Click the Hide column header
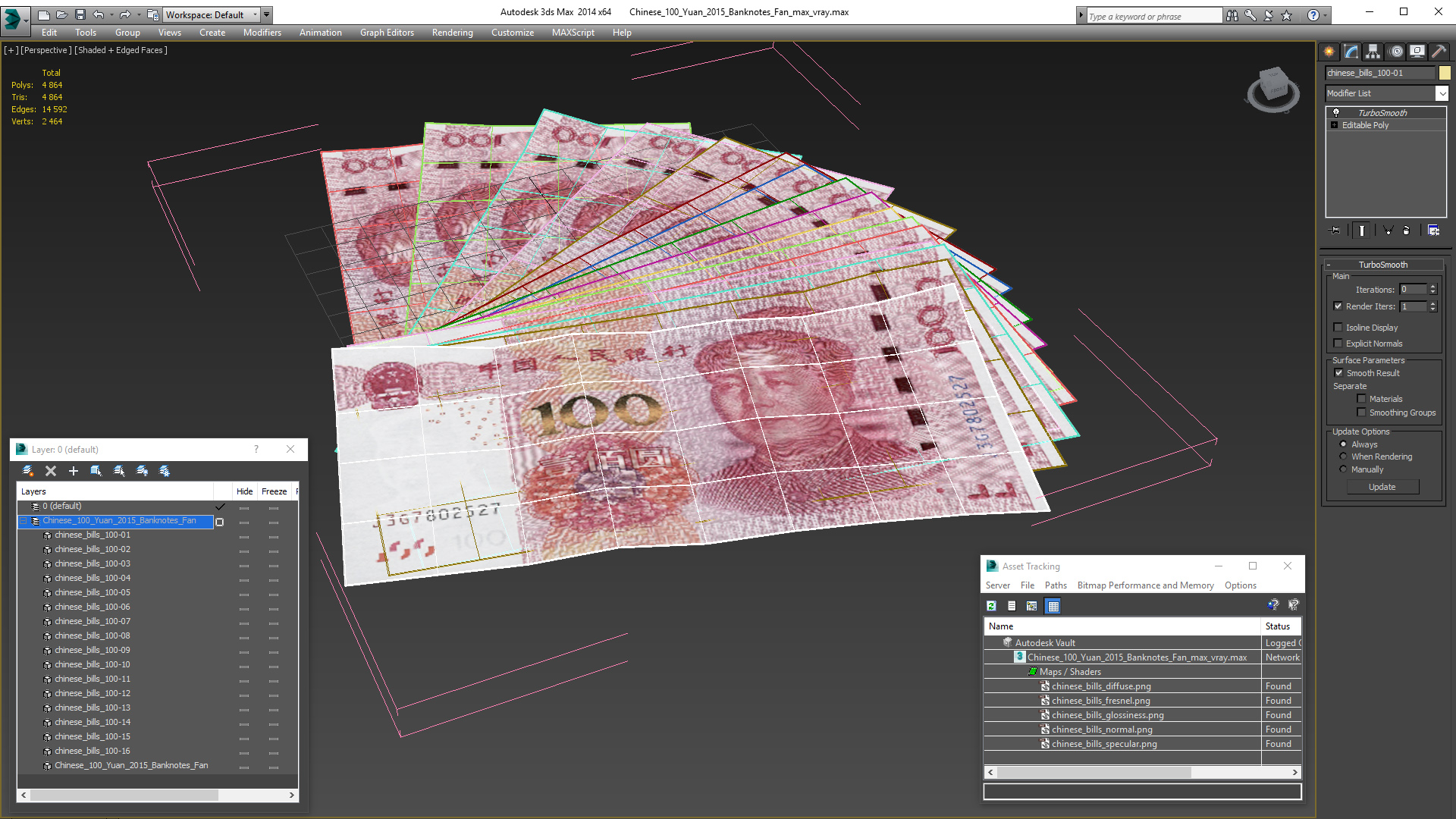This screenshot has height=819, width=1456. pyautogui.click(x=244, y=491)
